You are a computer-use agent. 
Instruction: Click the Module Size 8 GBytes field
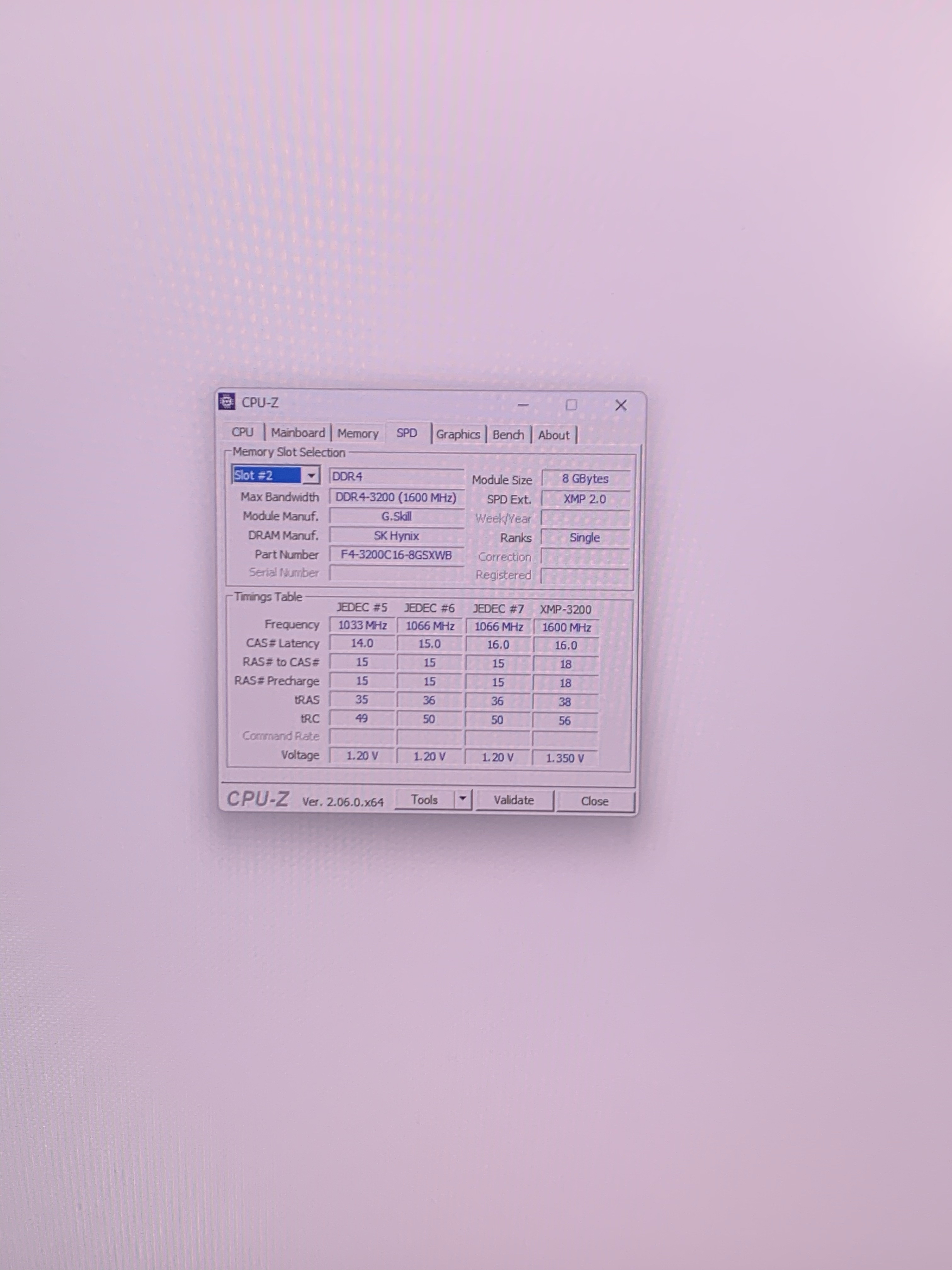[x=585, y=479]
